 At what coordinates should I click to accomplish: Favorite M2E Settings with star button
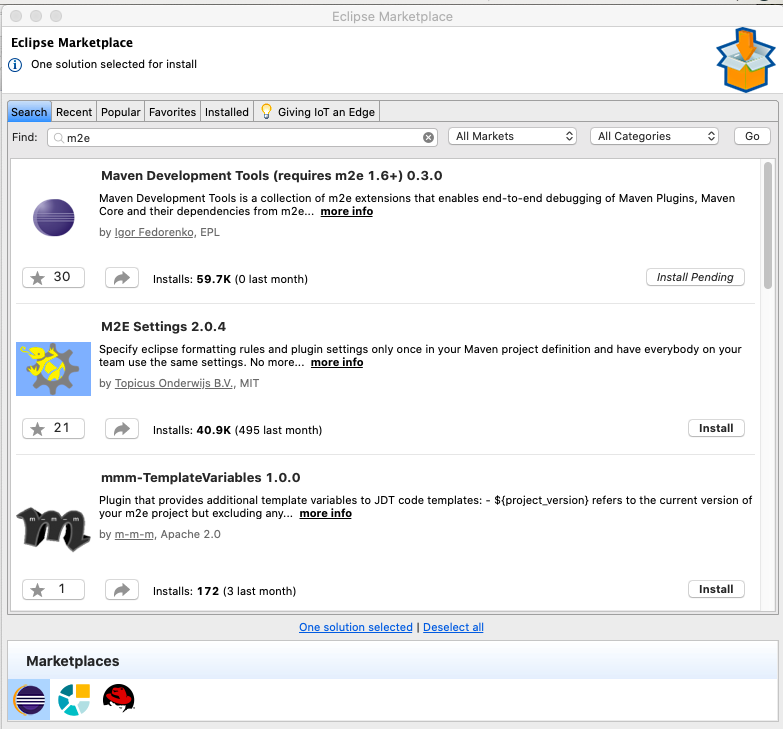pyautogui.click(x=53, y=428)
